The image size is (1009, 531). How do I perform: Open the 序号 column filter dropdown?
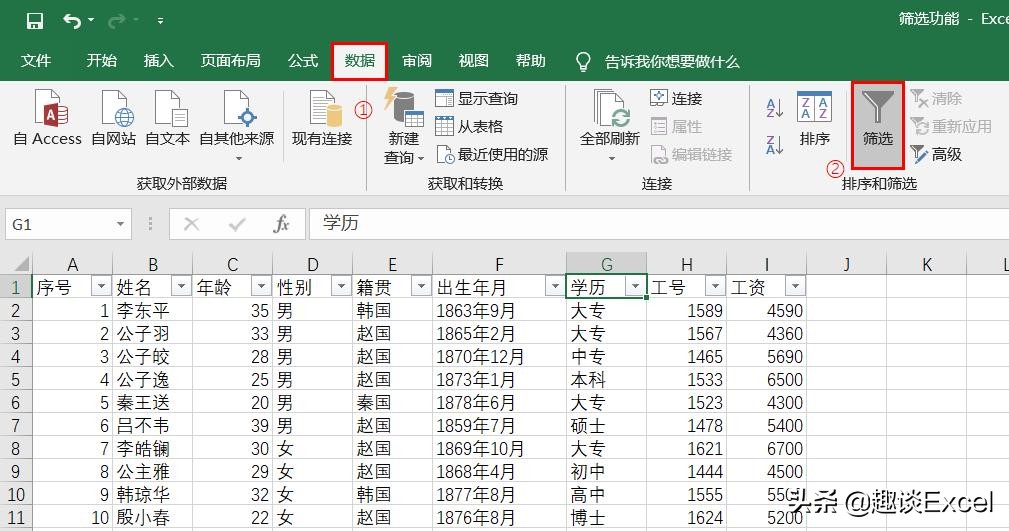[x=101, y=286]
